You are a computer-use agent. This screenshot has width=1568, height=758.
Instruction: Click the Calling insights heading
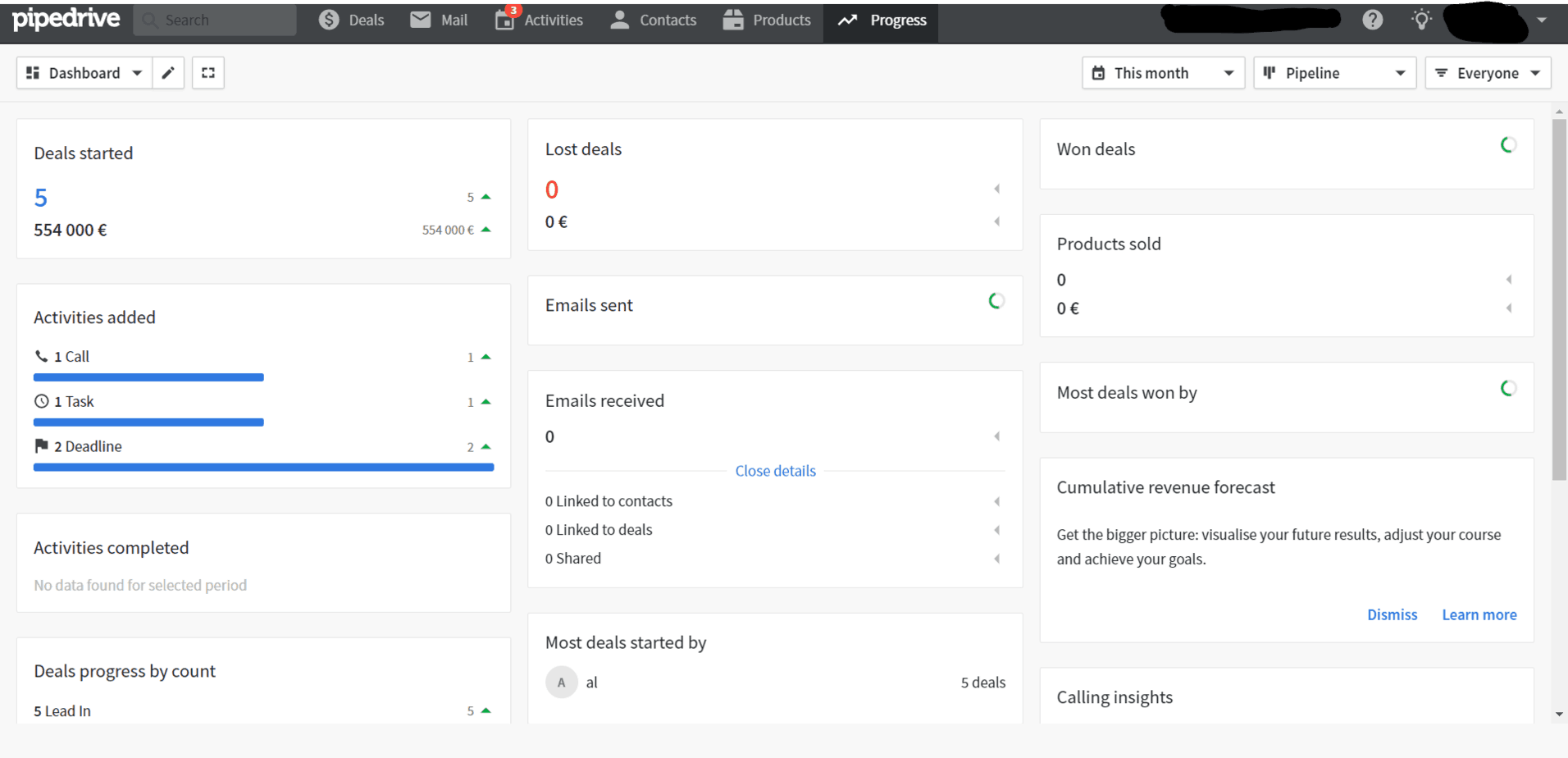[x=1114, y=697]
